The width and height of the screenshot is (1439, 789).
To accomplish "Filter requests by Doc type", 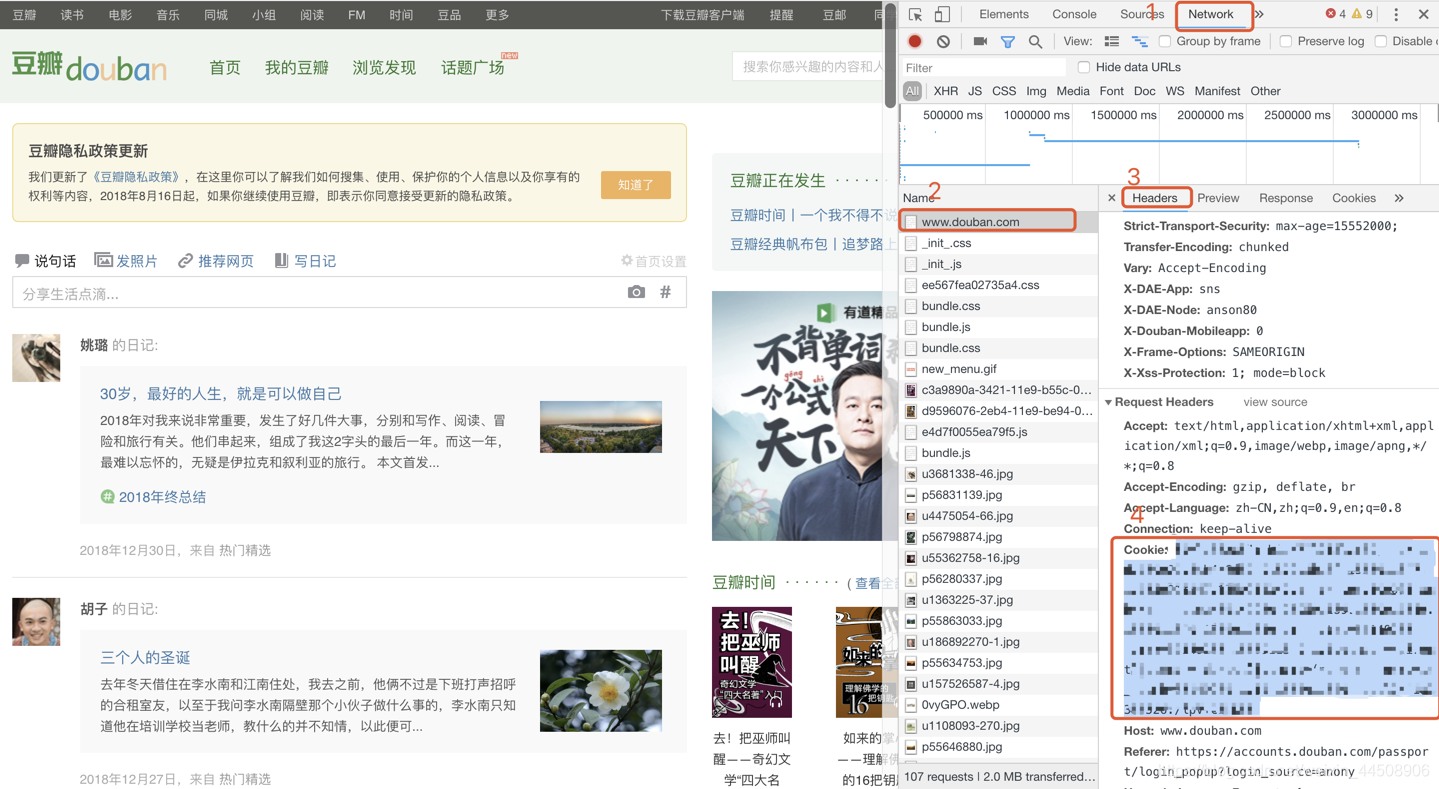I will click(x=1145, y=91).
